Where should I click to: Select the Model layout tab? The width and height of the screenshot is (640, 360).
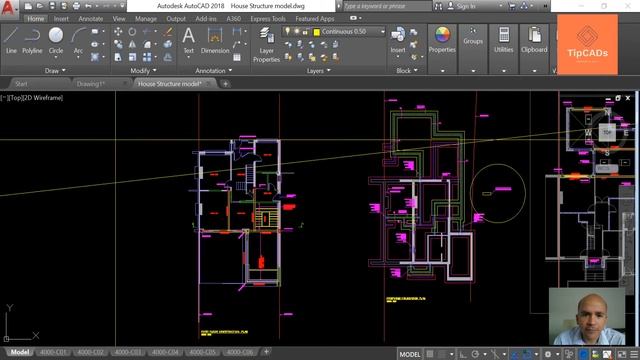pos(20,352)
